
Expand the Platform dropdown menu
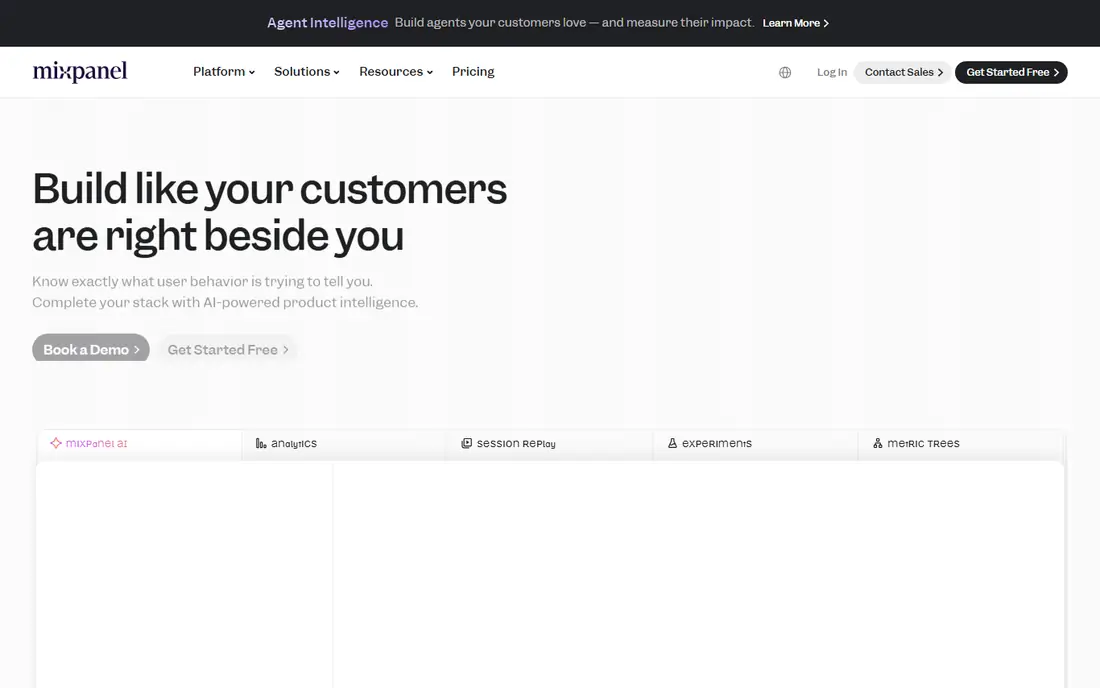point(224,72)
